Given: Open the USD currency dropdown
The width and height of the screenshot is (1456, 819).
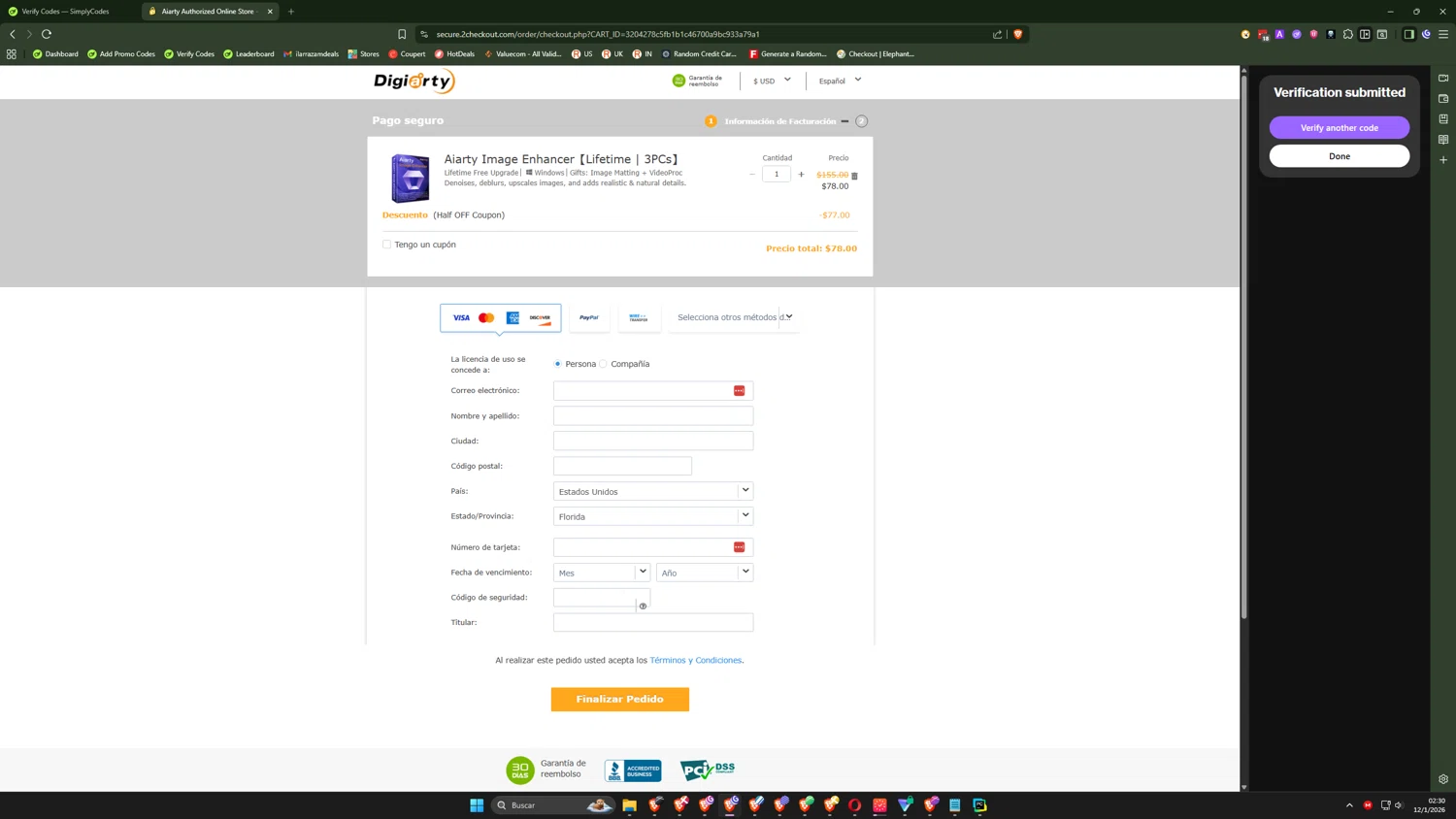Looking at the screenshot, I should [772, 81].
